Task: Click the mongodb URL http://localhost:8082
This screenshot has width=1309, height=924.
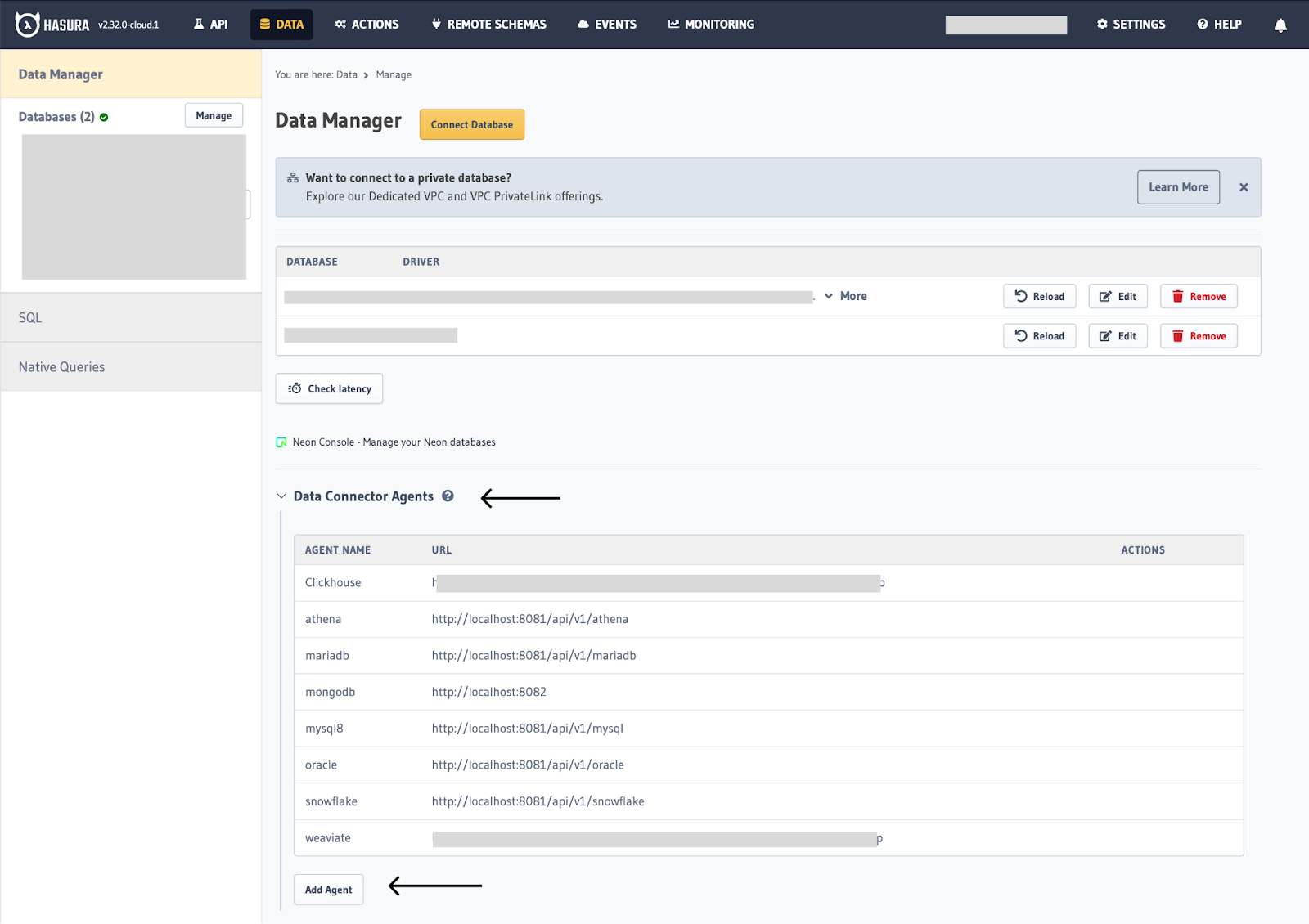Action: [488, 692]
